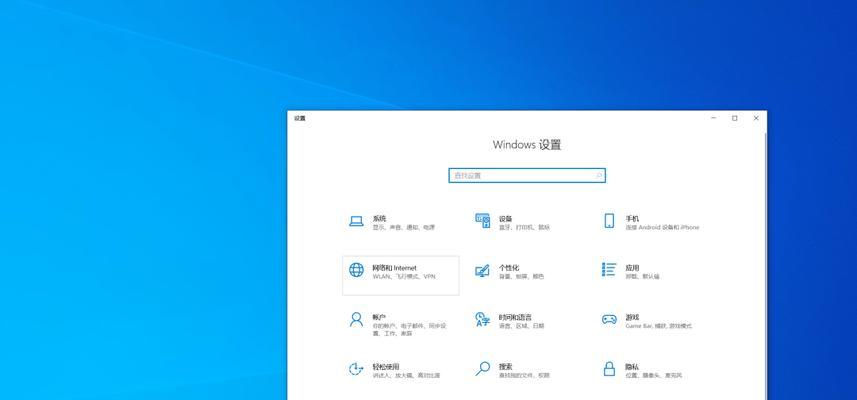Open the 时间和语言 (Time & Language) icon
Screen dimensions: 857x400
(x=482, y=319)
